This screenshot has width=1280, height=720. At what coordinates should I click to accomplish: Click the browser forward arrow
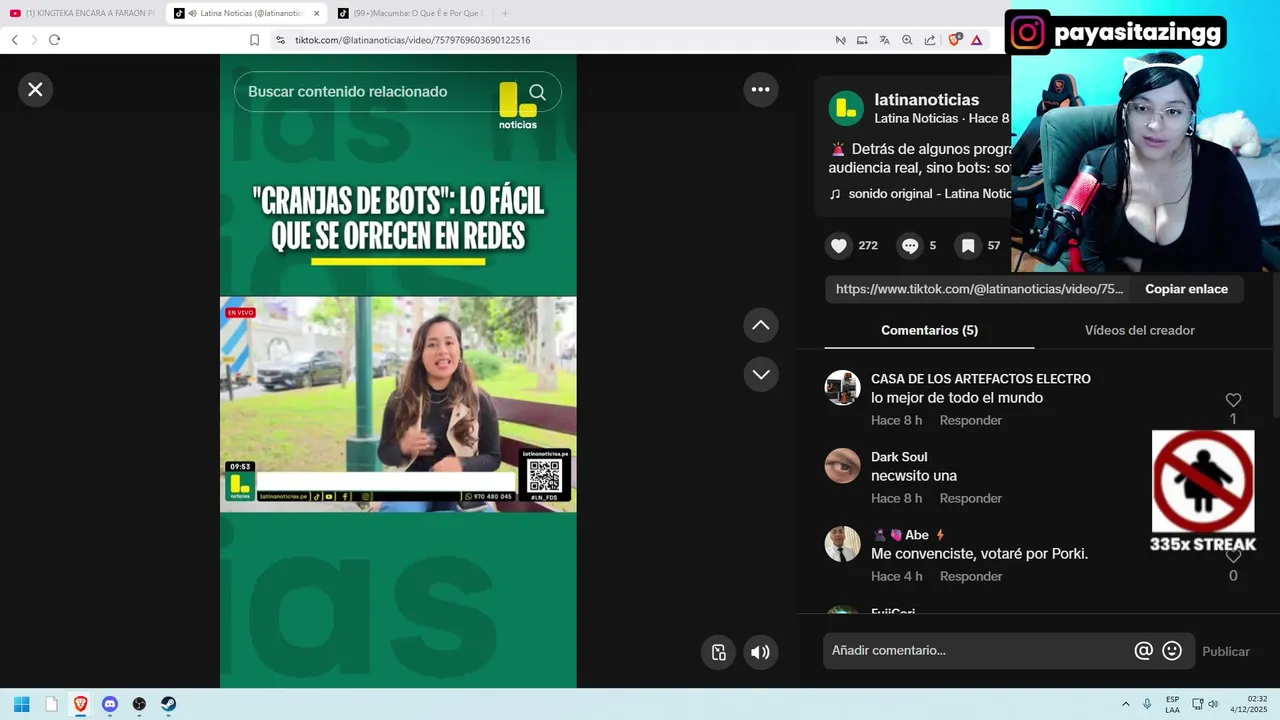[34, 40]
